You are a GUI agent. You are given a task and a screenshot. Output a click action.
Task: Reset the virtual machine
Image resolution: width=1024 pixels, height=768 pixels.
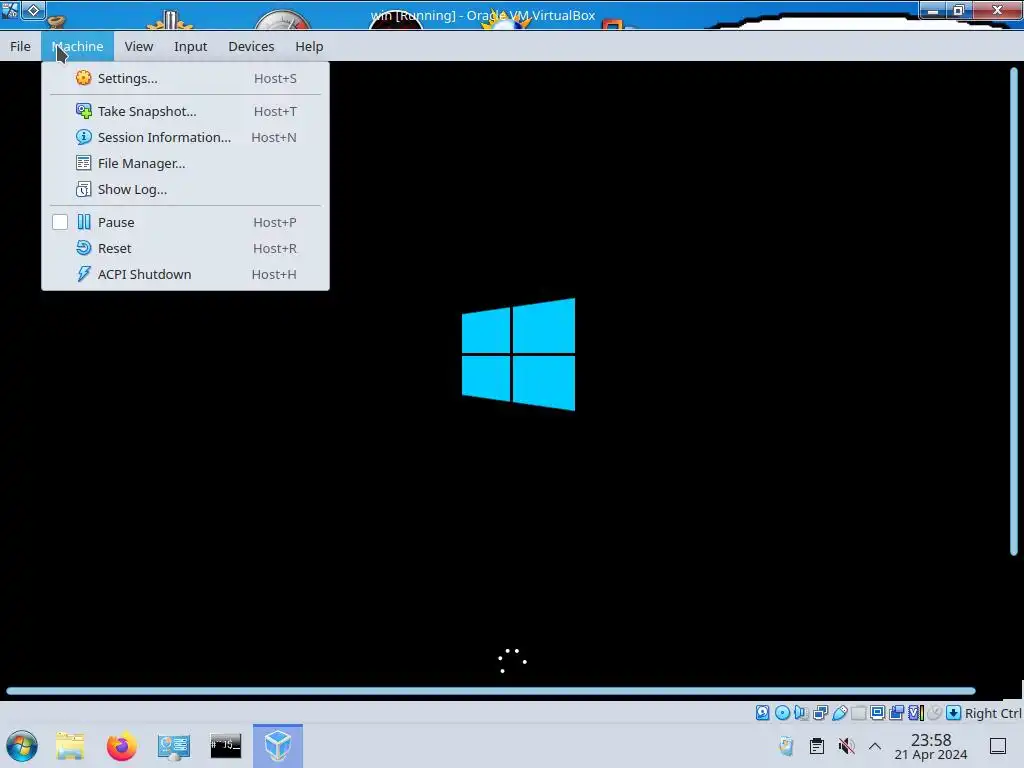point(185,248)
